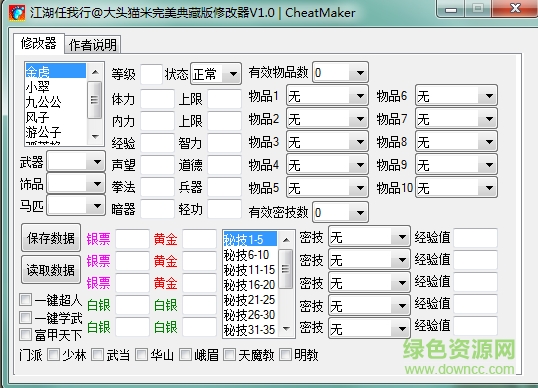
Task: Select 九公公 in the character list
Action: pyautogui.click(x=56, y=102)
